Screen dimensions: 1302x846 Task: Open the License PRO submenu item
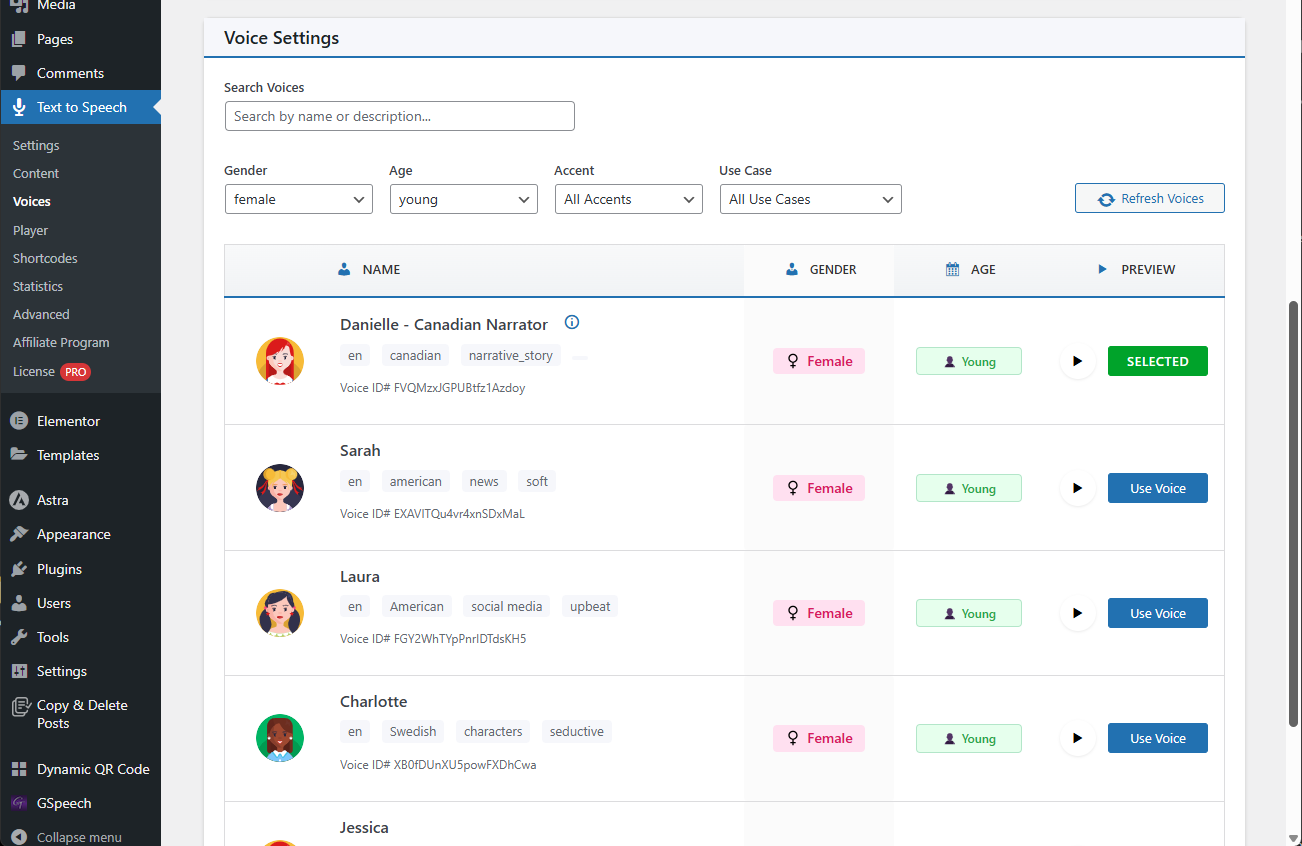(x=52, y=371)
